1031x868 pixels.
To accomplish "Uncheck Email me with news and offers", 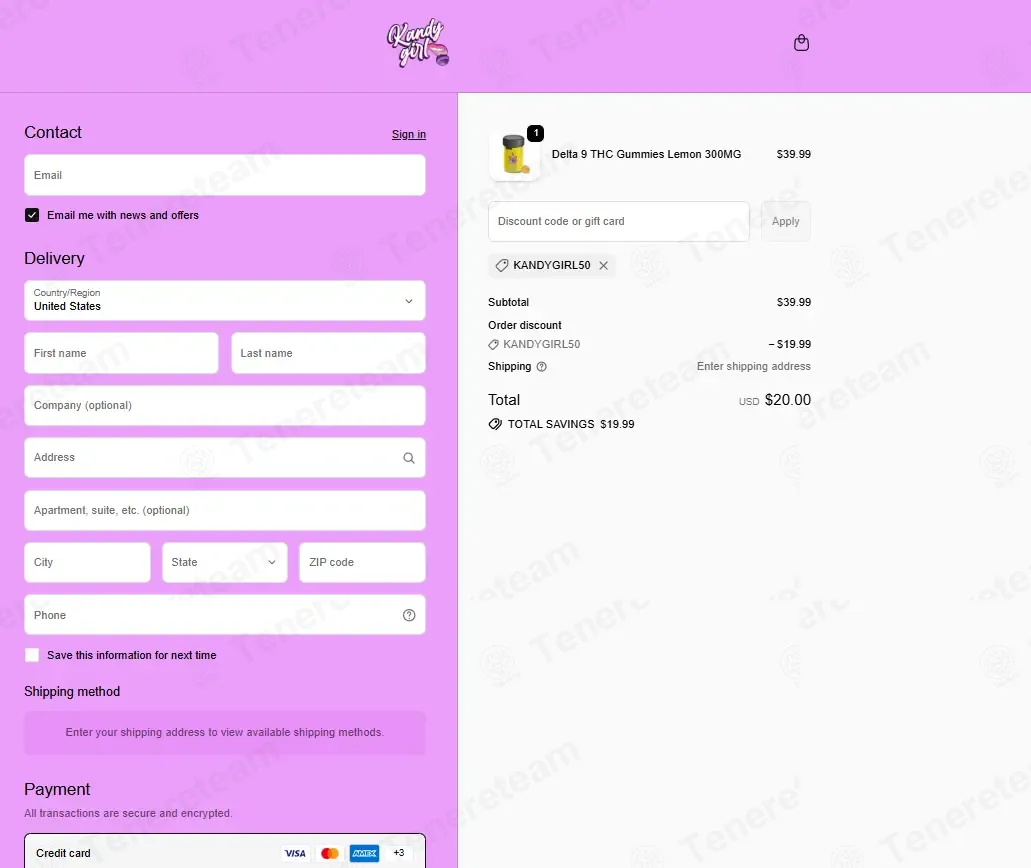I will point(32,215).
